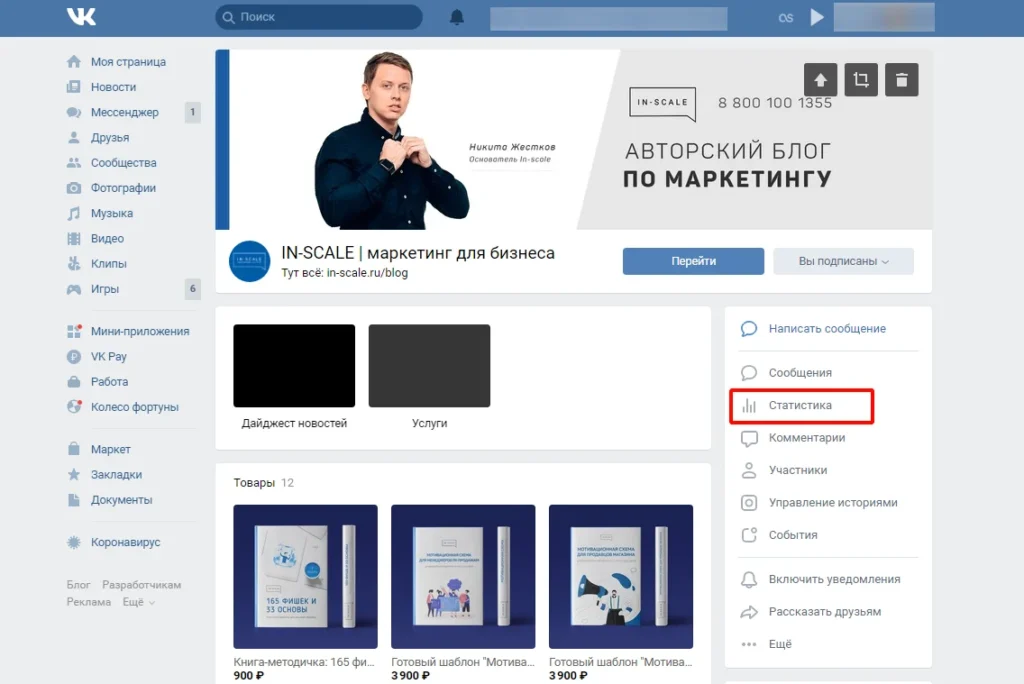Click the Колесо фортуны icon
Image resolution: width=1024 pixels, height=684 pixels.
74,406
